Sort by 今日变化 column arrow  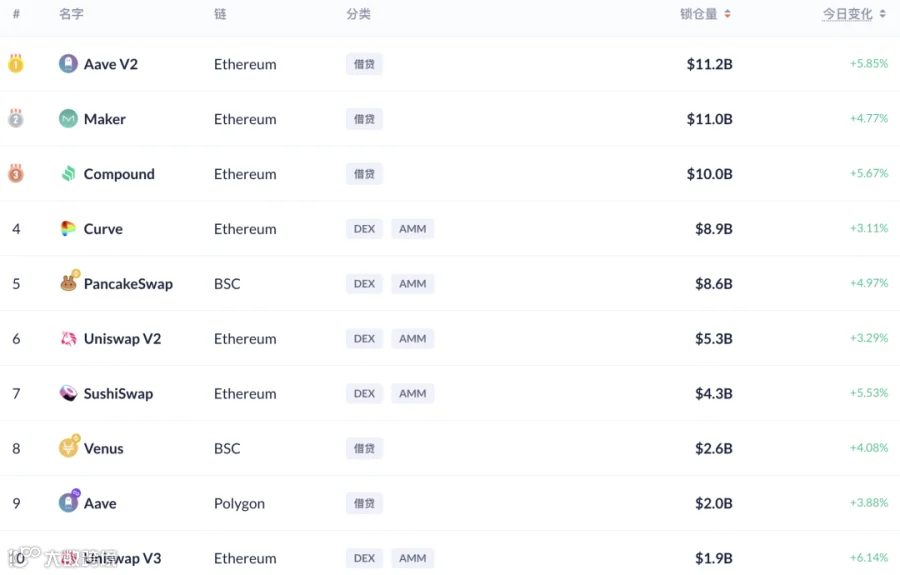(882, 14)
